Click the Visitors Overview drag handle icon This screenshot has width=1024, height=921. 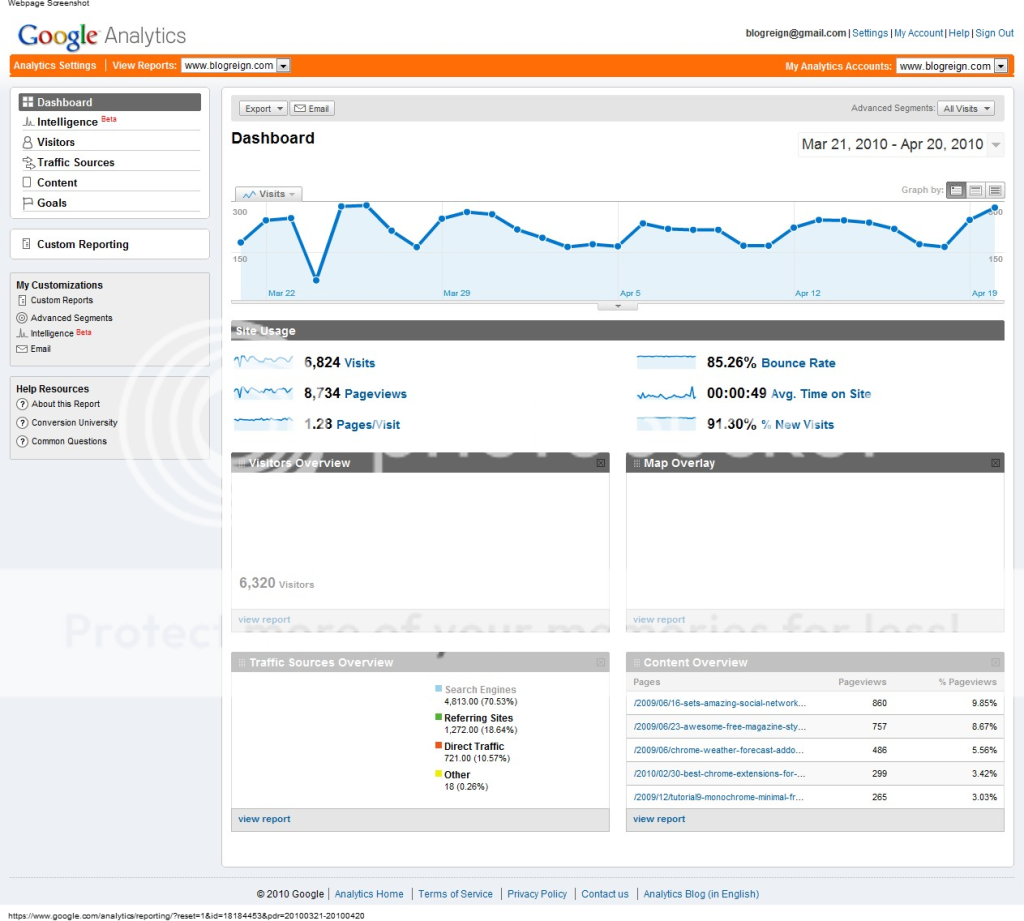pyautogui.click(x=242, y=463)
